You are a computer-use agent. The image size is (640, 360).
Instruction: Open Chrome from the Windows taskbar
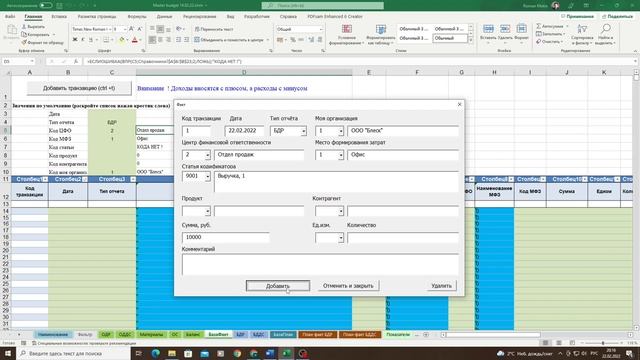coord(237,353)
